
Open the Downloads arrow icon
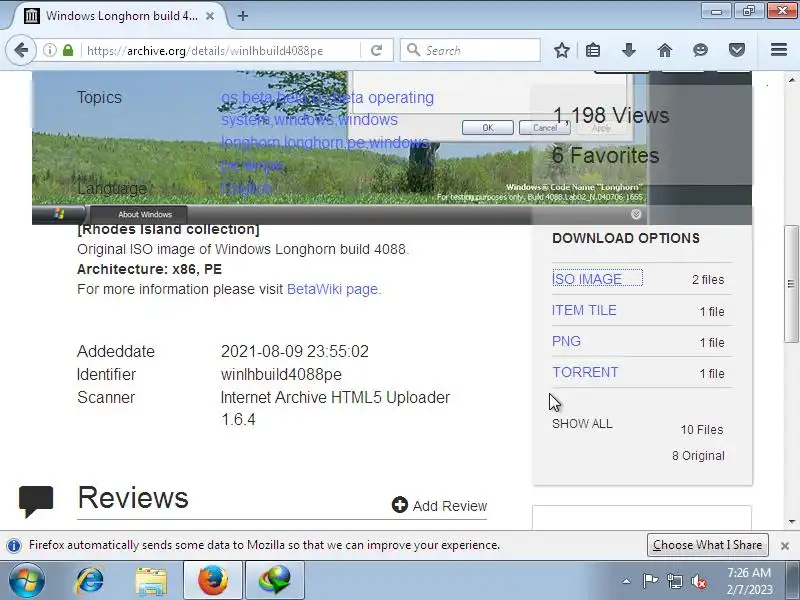point(629,50)
